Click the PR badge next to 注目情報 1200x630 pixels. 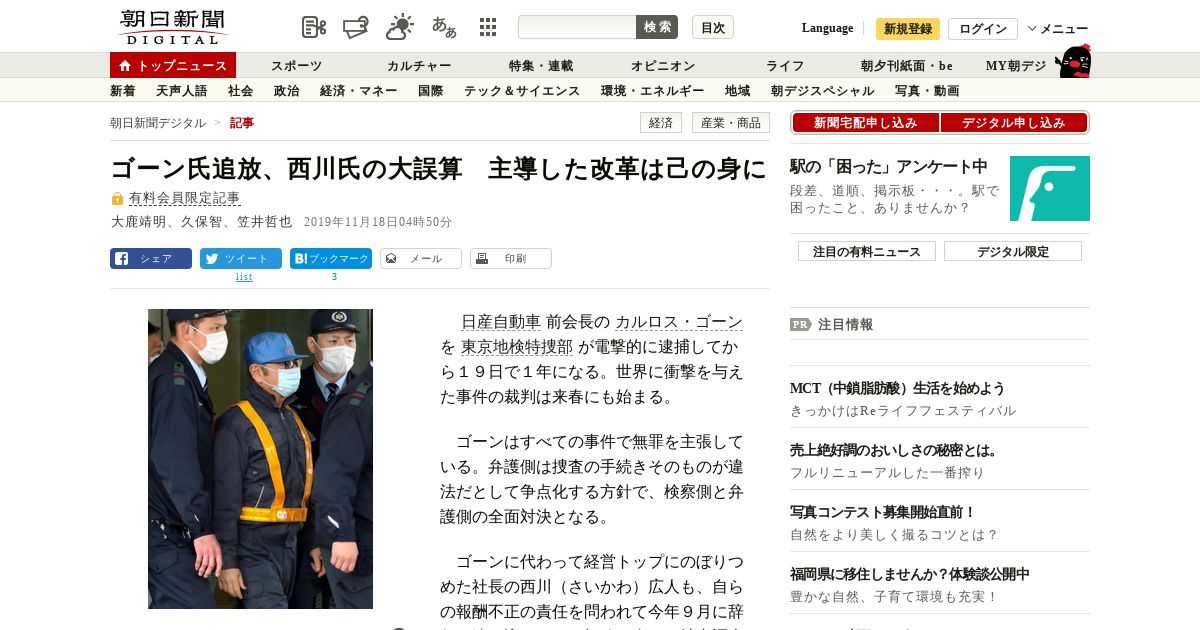pos(800,324)
